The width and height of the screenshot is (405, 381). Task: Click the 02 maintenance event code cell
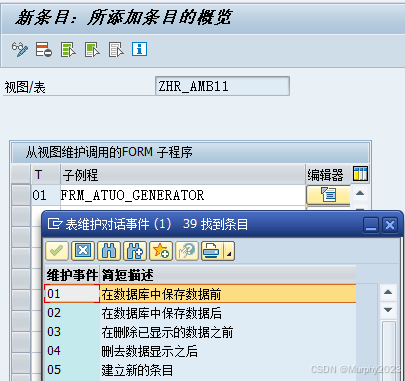pyautogui.click(x=72, y=313)
